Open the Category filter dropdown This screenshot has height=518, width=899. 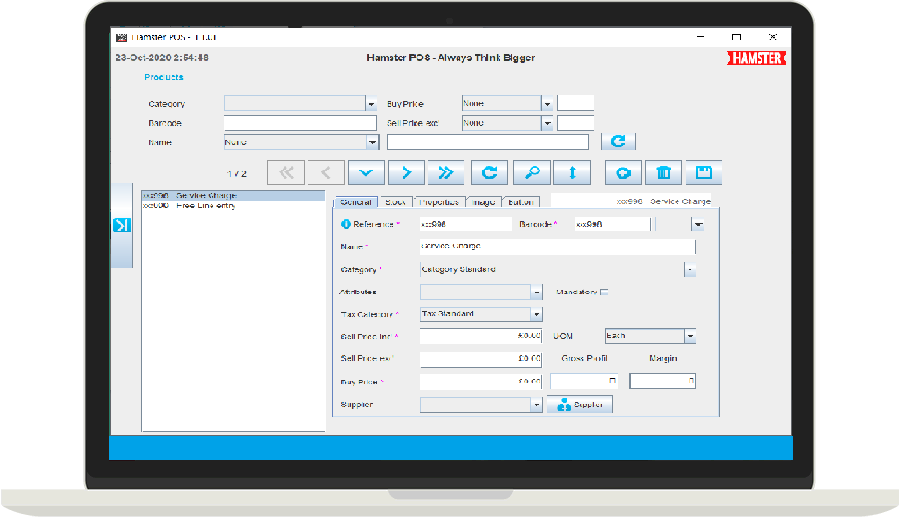[x=371, y=104]
